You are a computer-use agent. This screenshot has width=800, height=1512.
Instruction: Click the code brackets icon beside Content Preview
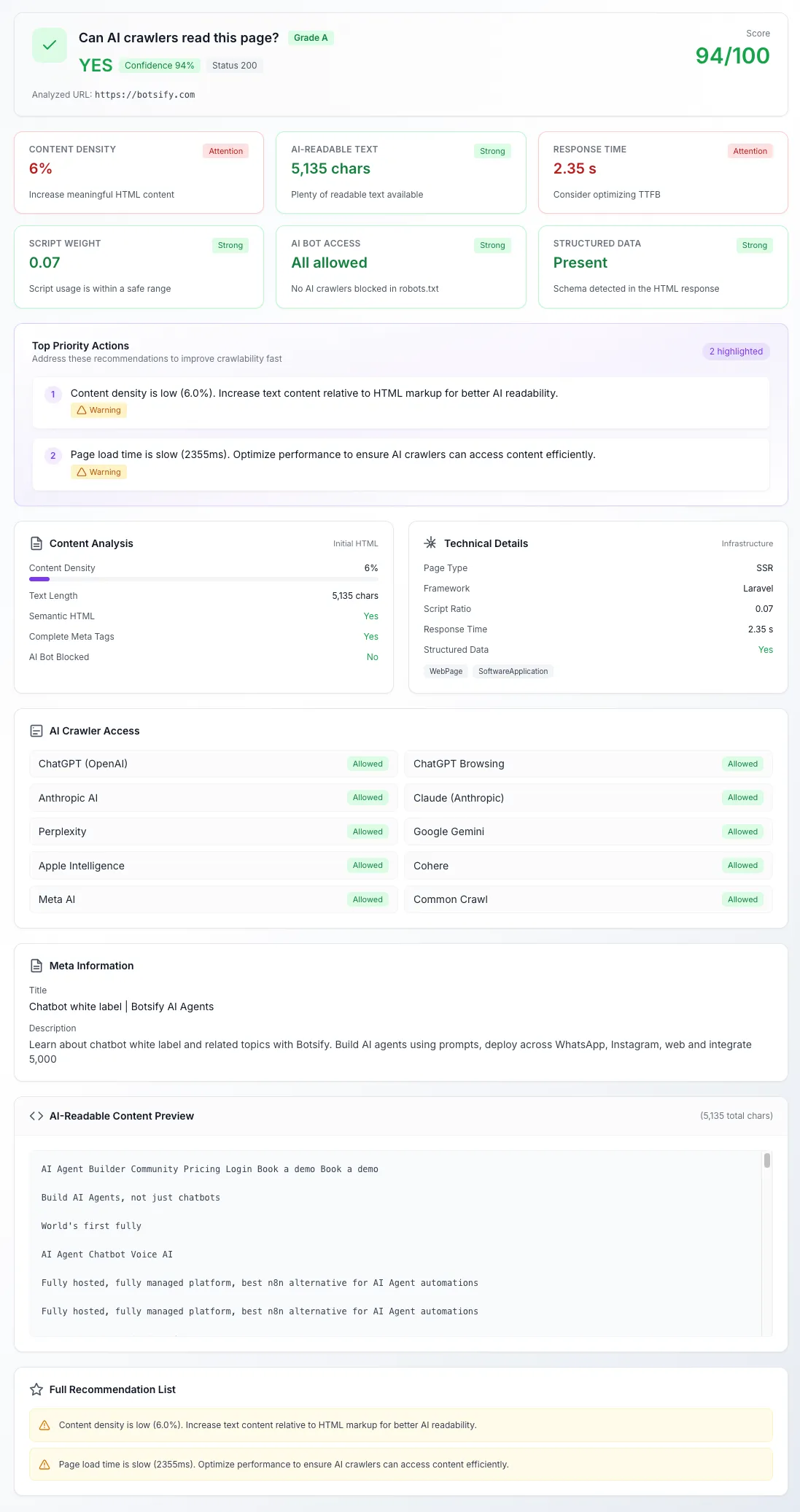coord(36,1116)
